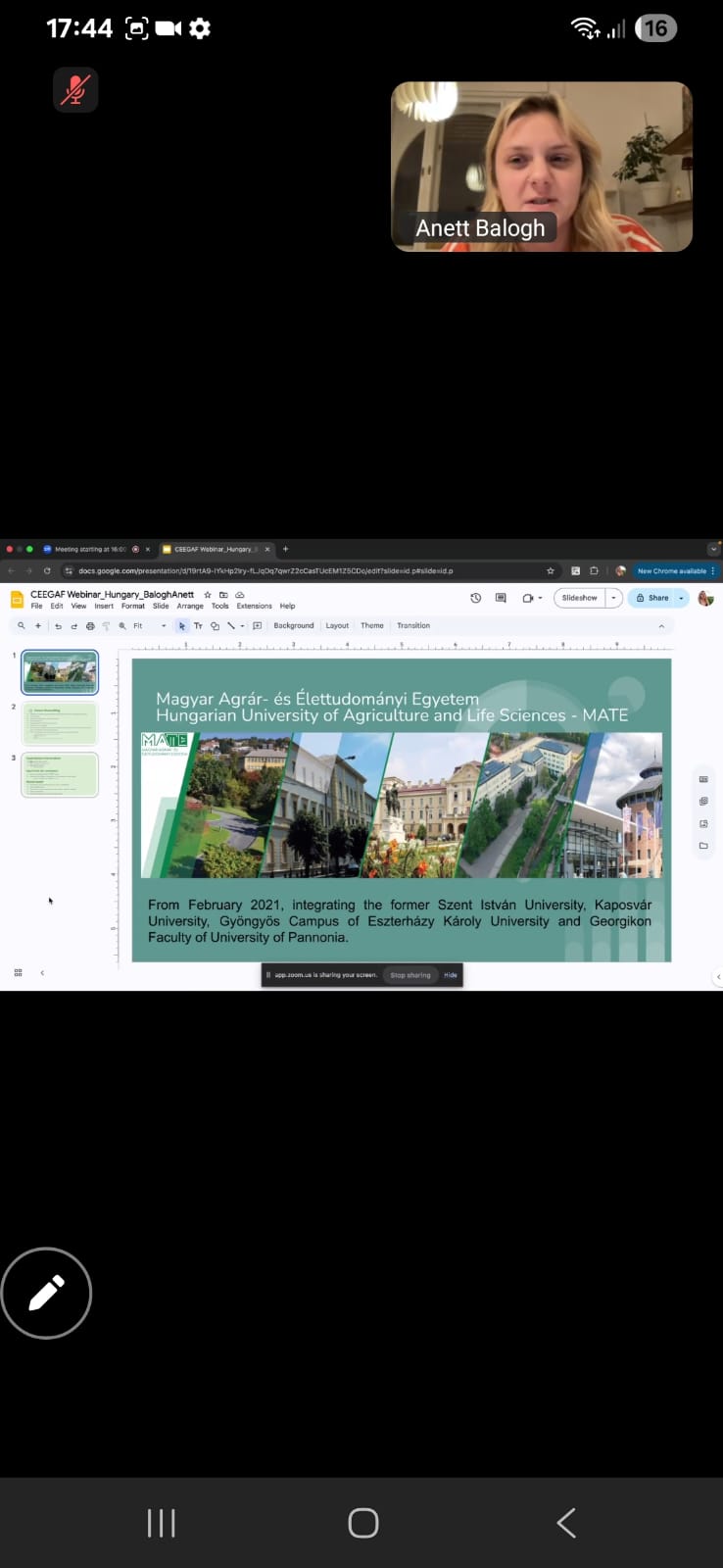Click the undo arrow in toolbar
Viewport: 723px width, 1568px height.
(x=58, y=626)
